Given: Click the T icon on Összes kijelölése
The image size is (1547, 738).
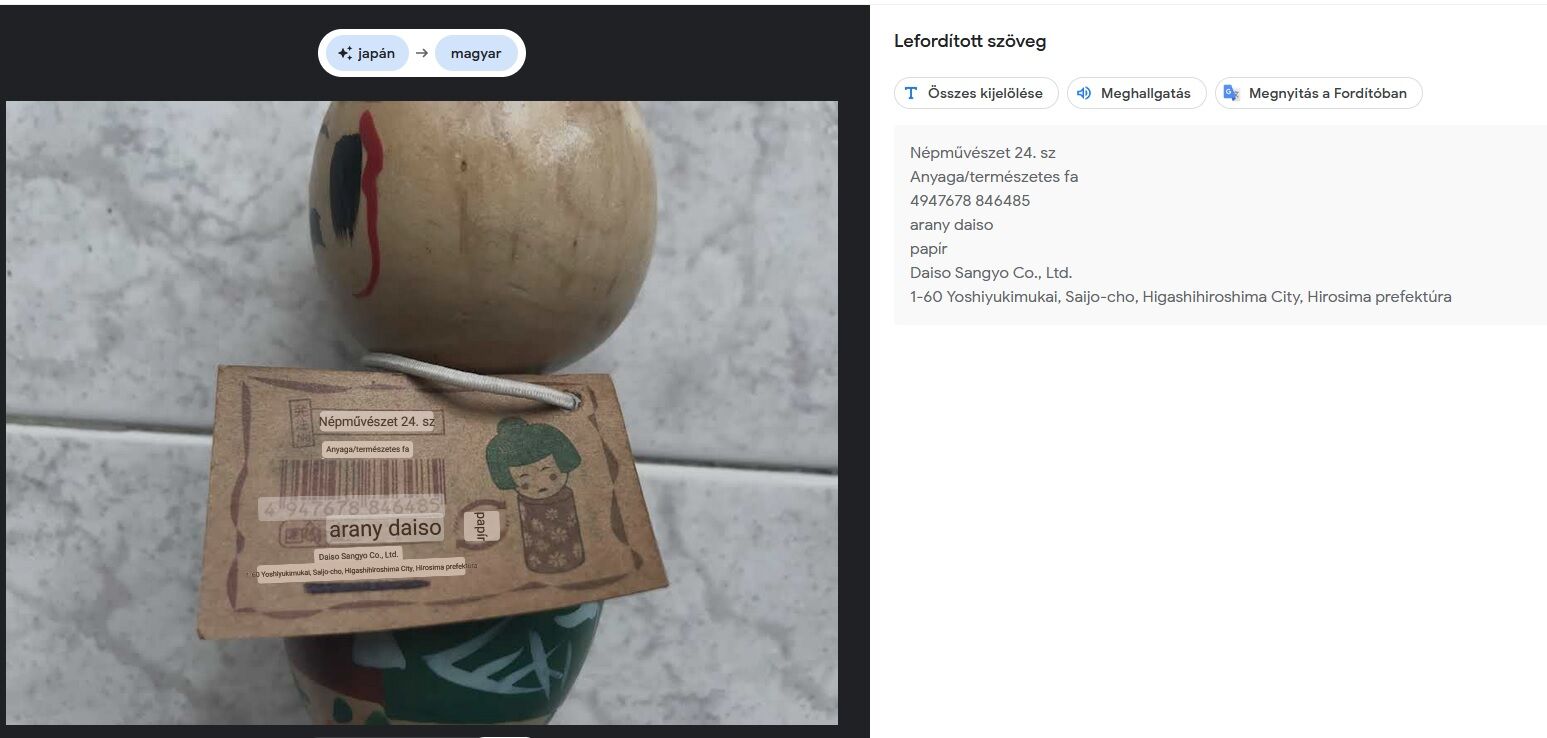Looking at the screenshot, I should tap(911, 93).
